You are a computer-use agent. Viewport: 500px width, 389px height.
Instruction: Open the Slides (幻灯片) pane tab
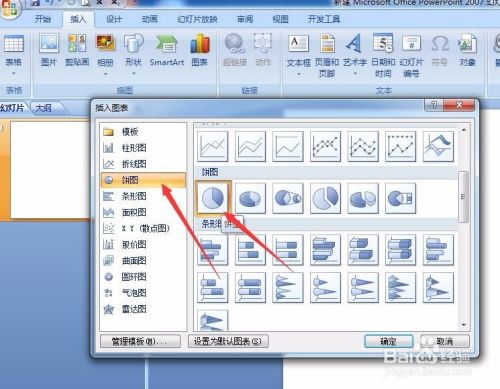[13, 108]
